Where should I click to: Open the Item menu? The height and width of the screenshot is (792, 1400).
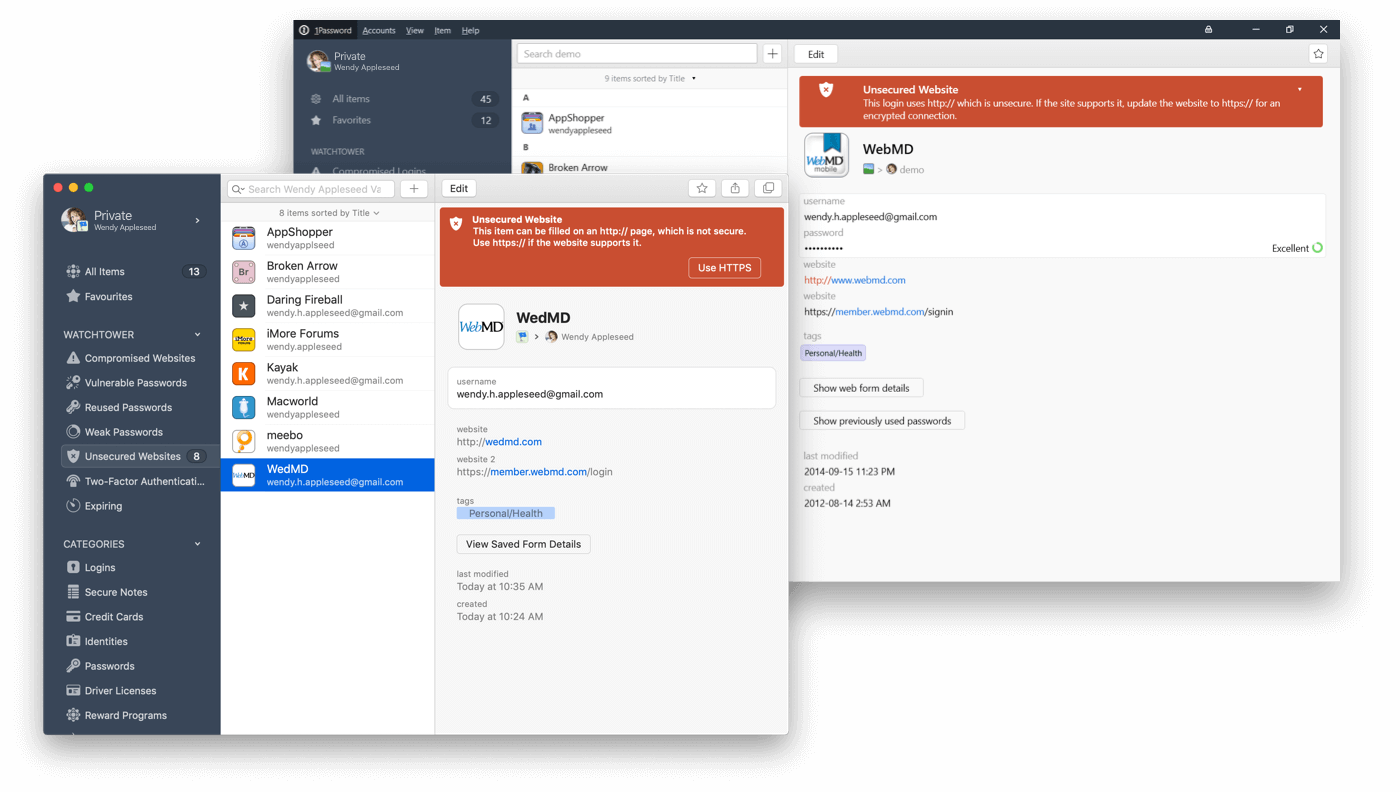[x=442, y=30]
